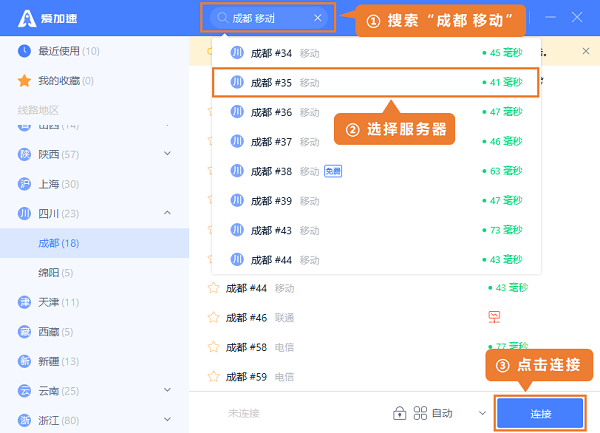Open the 自动 mode dropdown

pyautogui.click(x=482, y=413)
